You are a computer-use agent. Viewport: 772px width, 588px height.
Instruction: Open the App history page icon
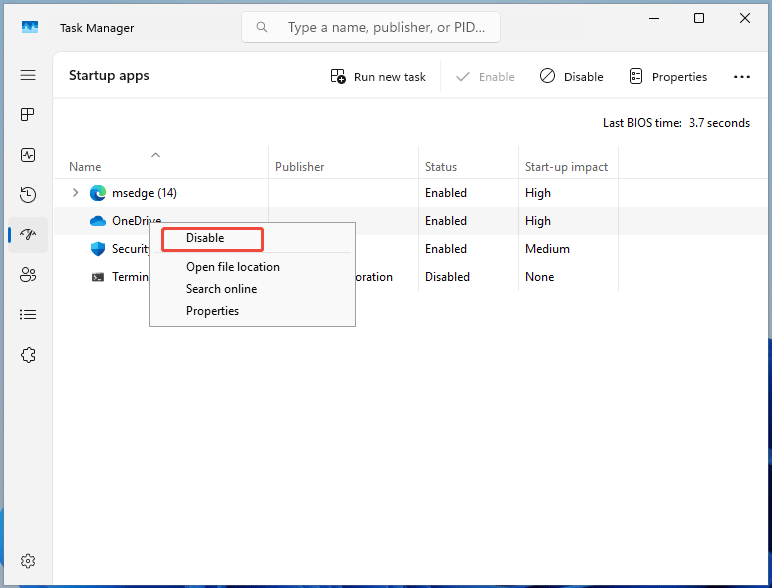pos(28,195)
